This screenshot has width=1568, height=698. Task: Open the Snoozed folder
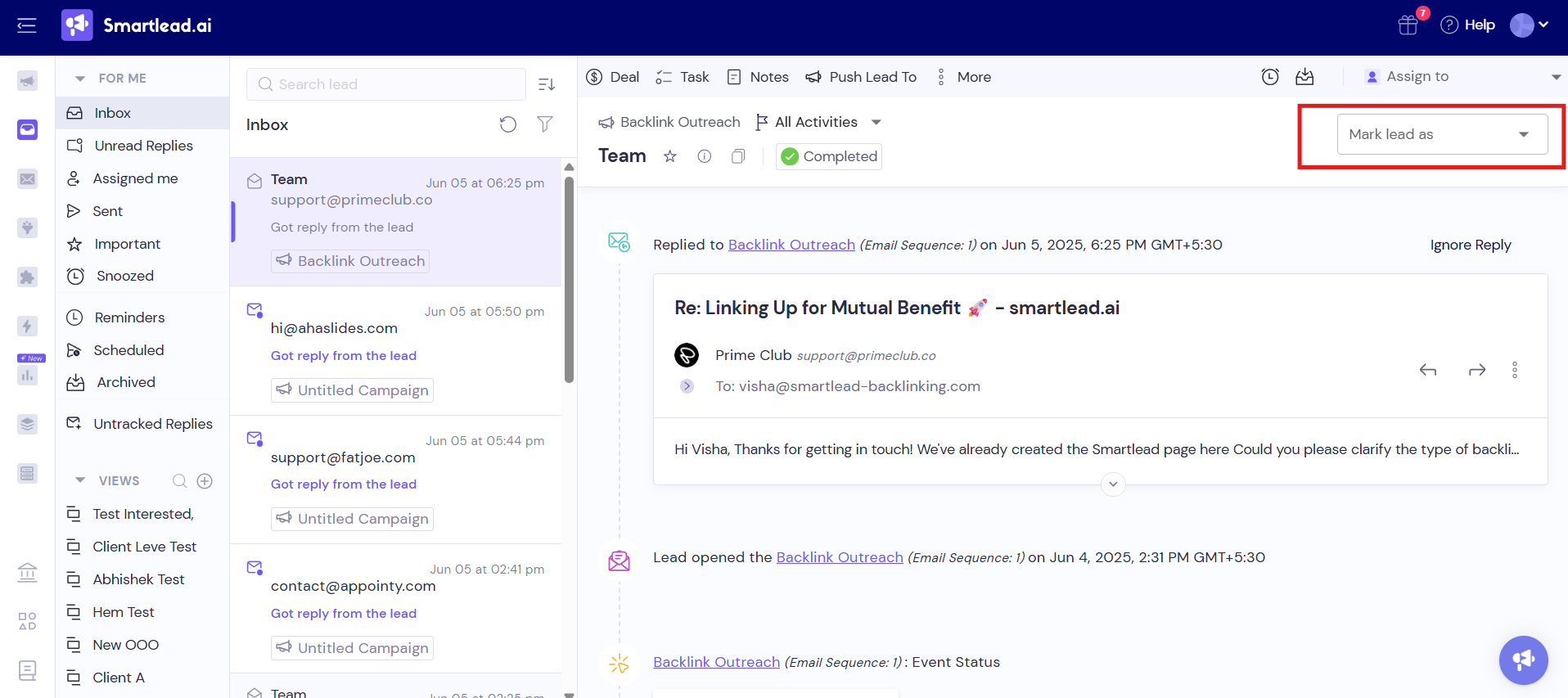click(x=142, y=276)
